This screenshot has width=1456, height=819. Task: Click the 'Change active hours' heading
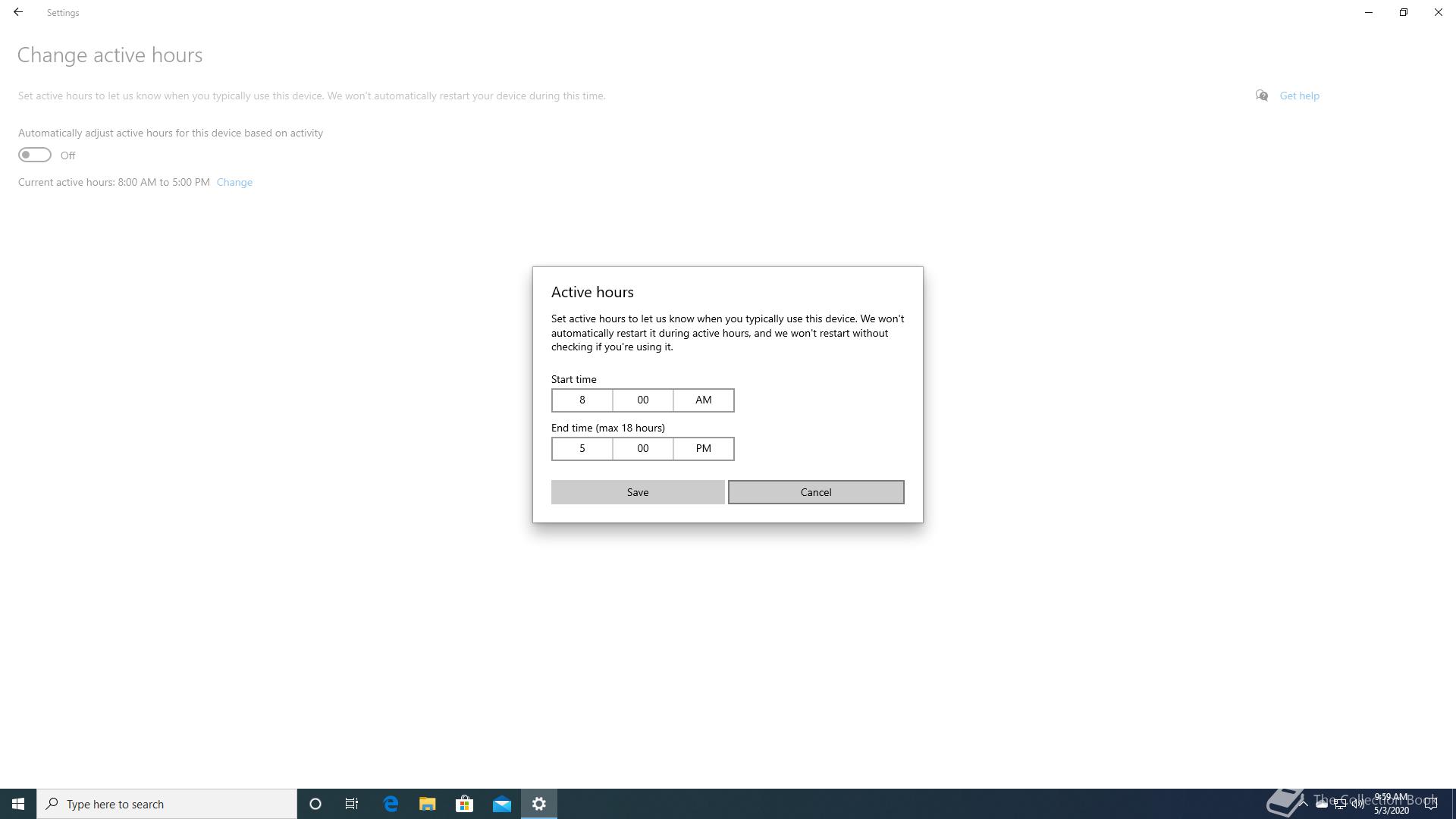coord(110,55)
